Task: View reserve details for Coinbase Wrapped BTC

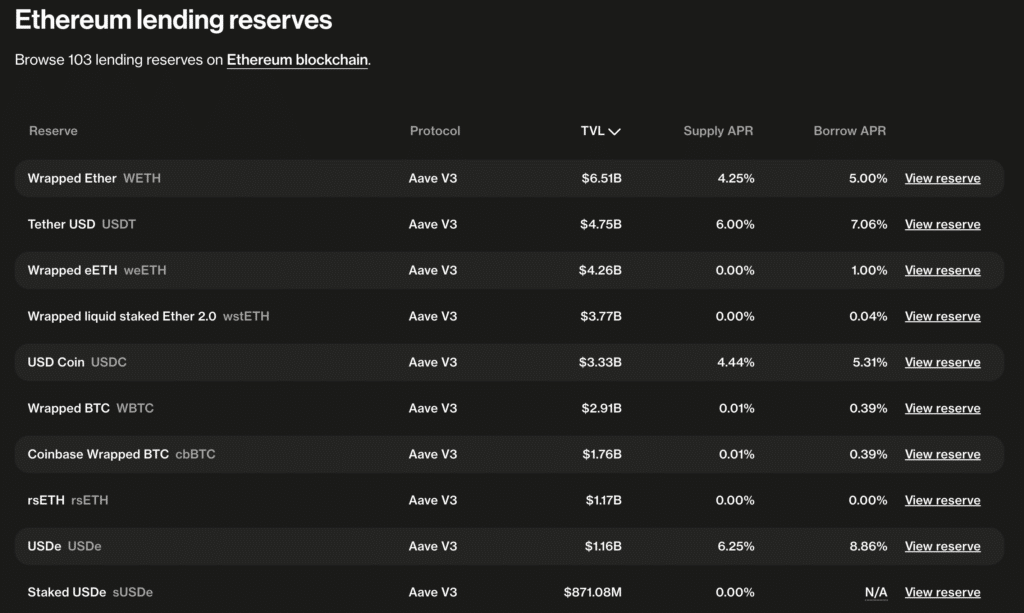Action: click(941, 454)
